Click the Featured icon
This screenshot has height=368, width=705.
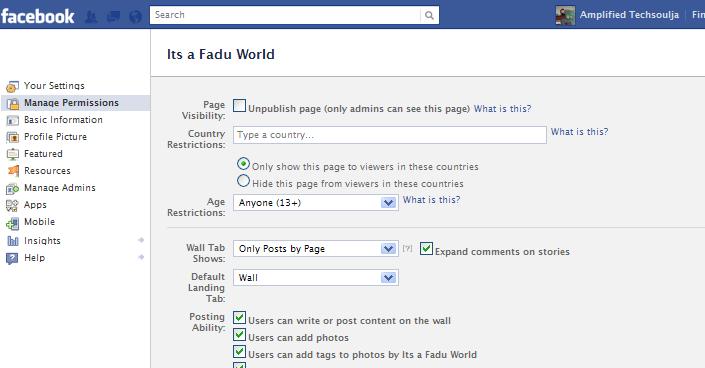pyautogui.click(x=13, y=154)
